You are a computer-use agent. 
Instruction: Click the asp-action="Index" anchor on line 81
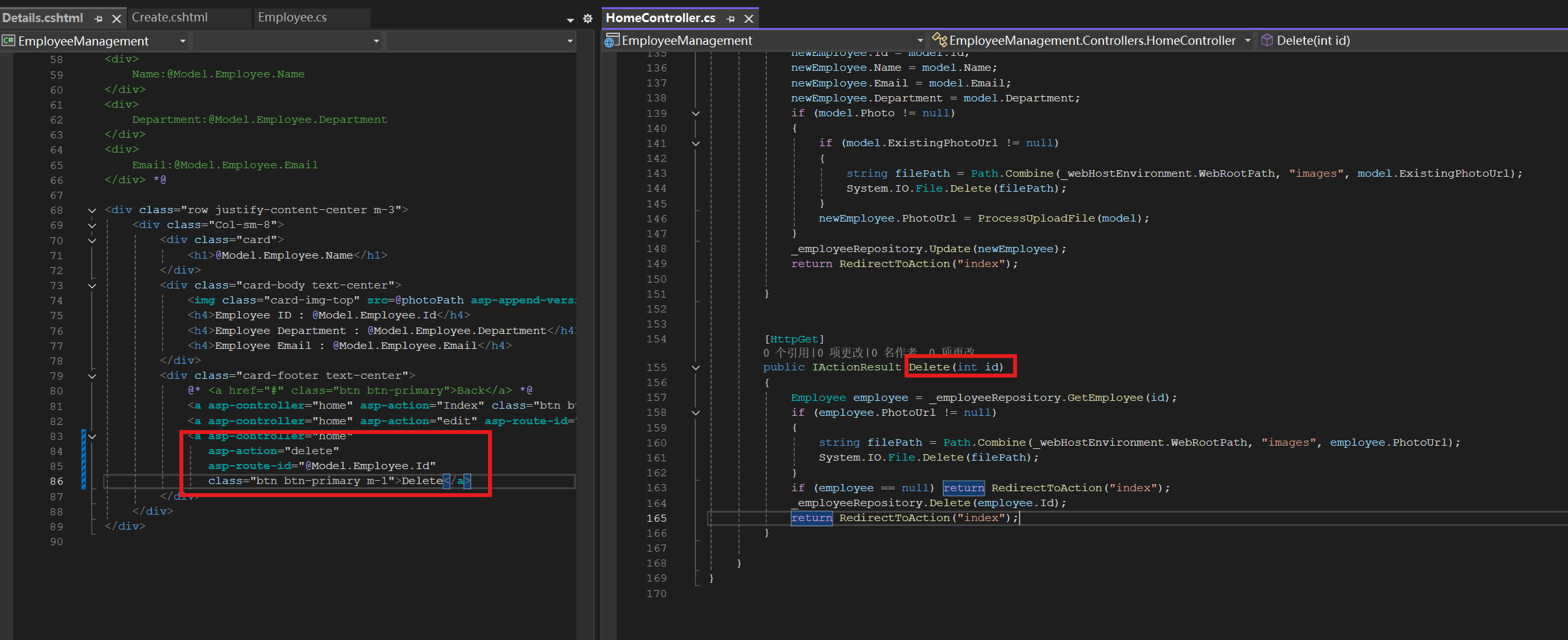pos(381,405)
